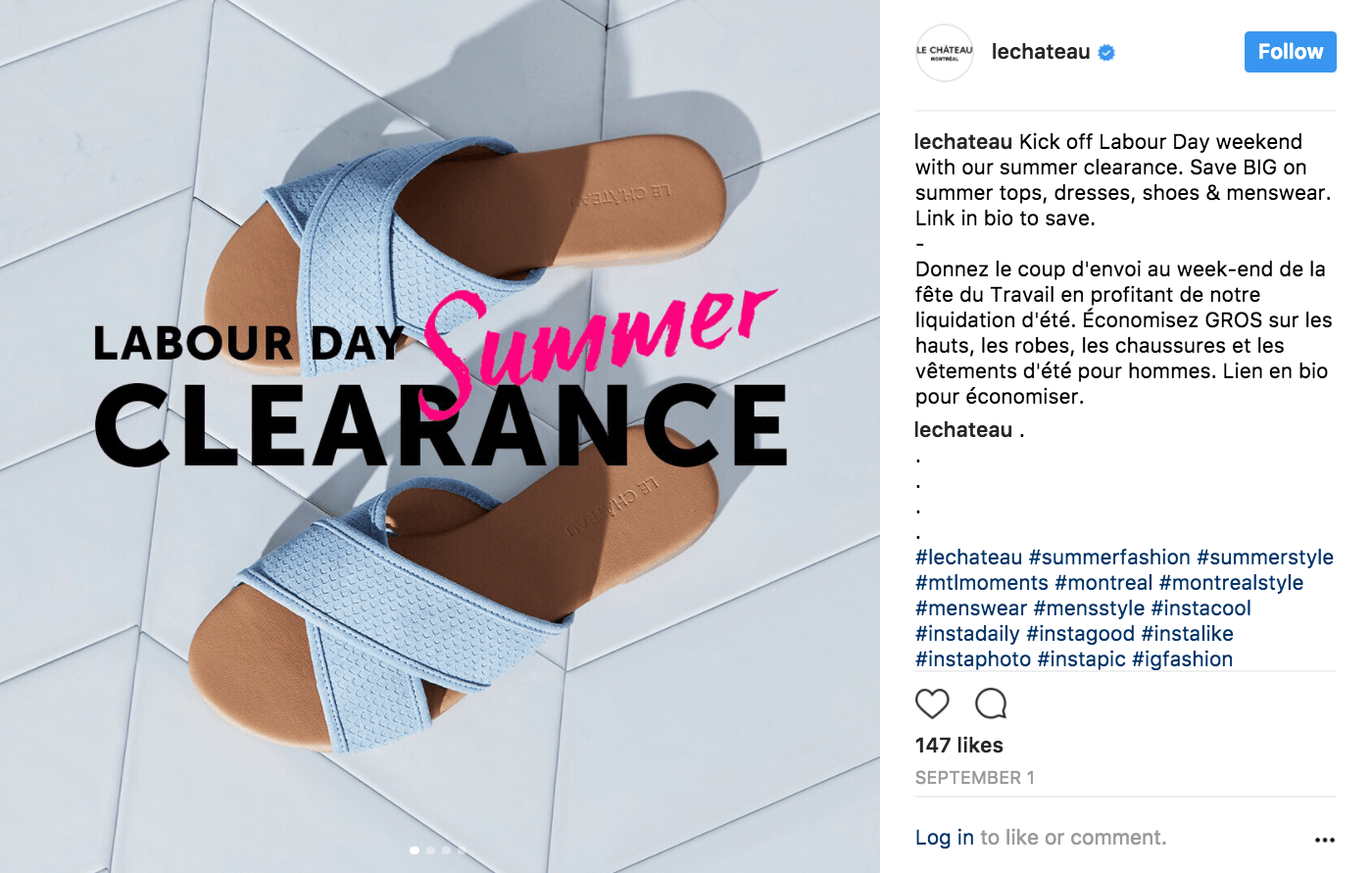Click lechateau username in caption text
The image size is (1372, 873).
tap(963, 142)
